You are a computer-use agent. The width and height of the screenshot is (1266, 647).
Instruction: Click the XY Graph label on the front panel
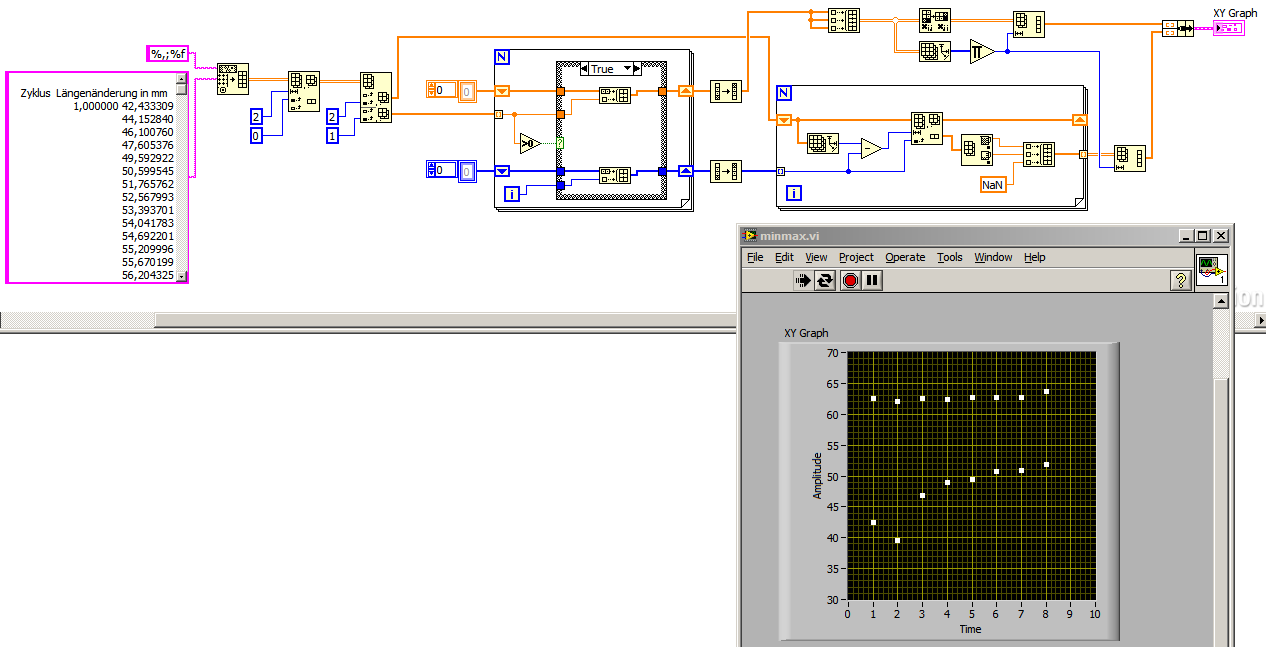pyautogui.click(x=806, y=333)
